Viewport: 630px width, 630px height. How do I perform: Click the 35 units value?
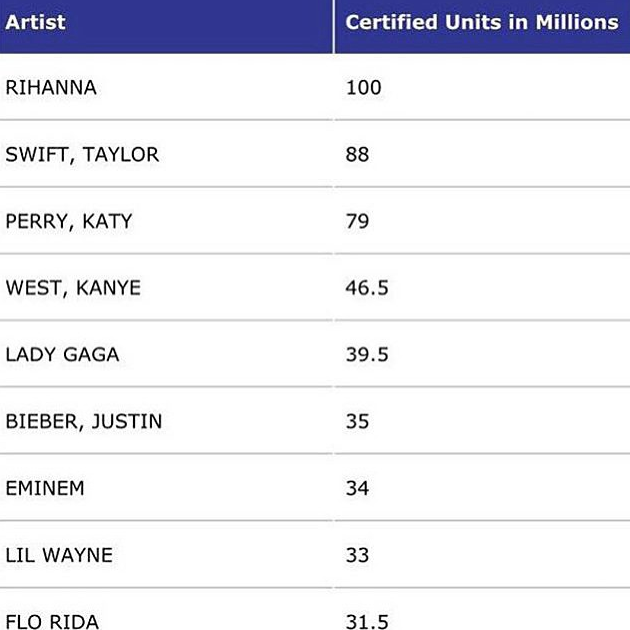click(357, 421)
